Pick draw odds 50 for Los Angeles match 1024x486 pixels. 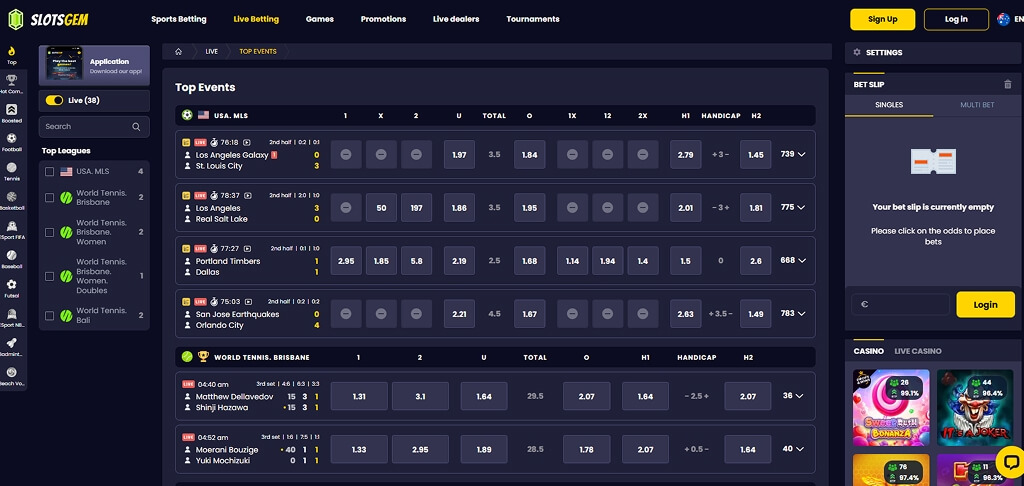coord(381,208)
